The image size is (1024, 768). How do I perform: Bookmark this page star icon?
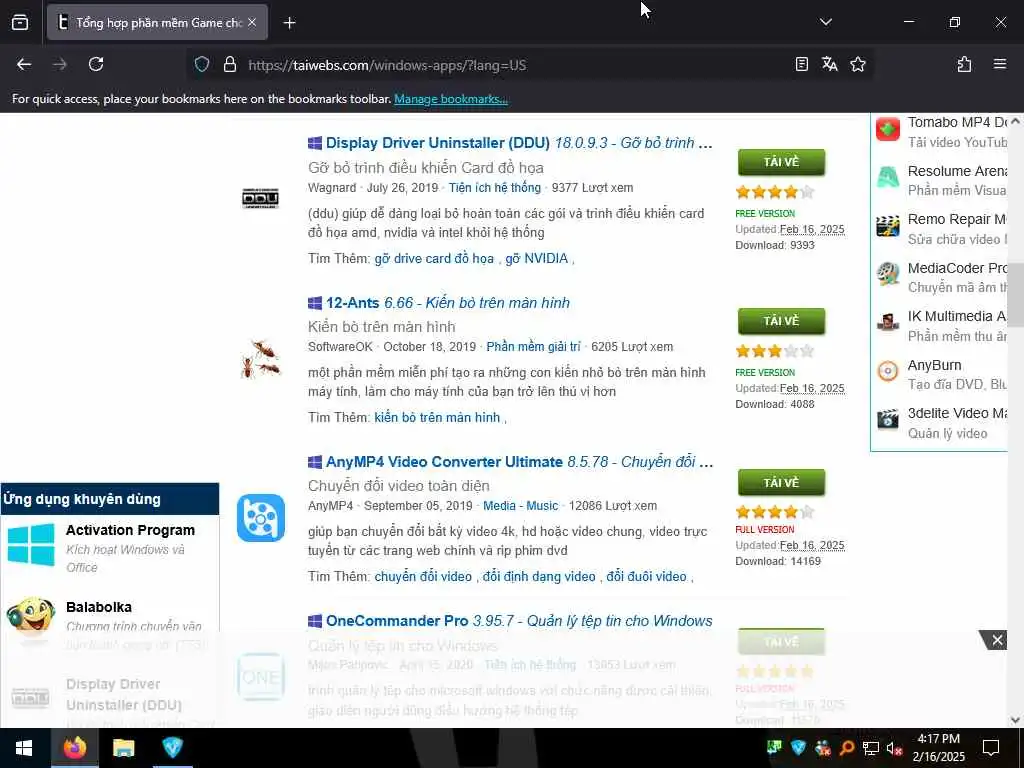click(858, 64)
